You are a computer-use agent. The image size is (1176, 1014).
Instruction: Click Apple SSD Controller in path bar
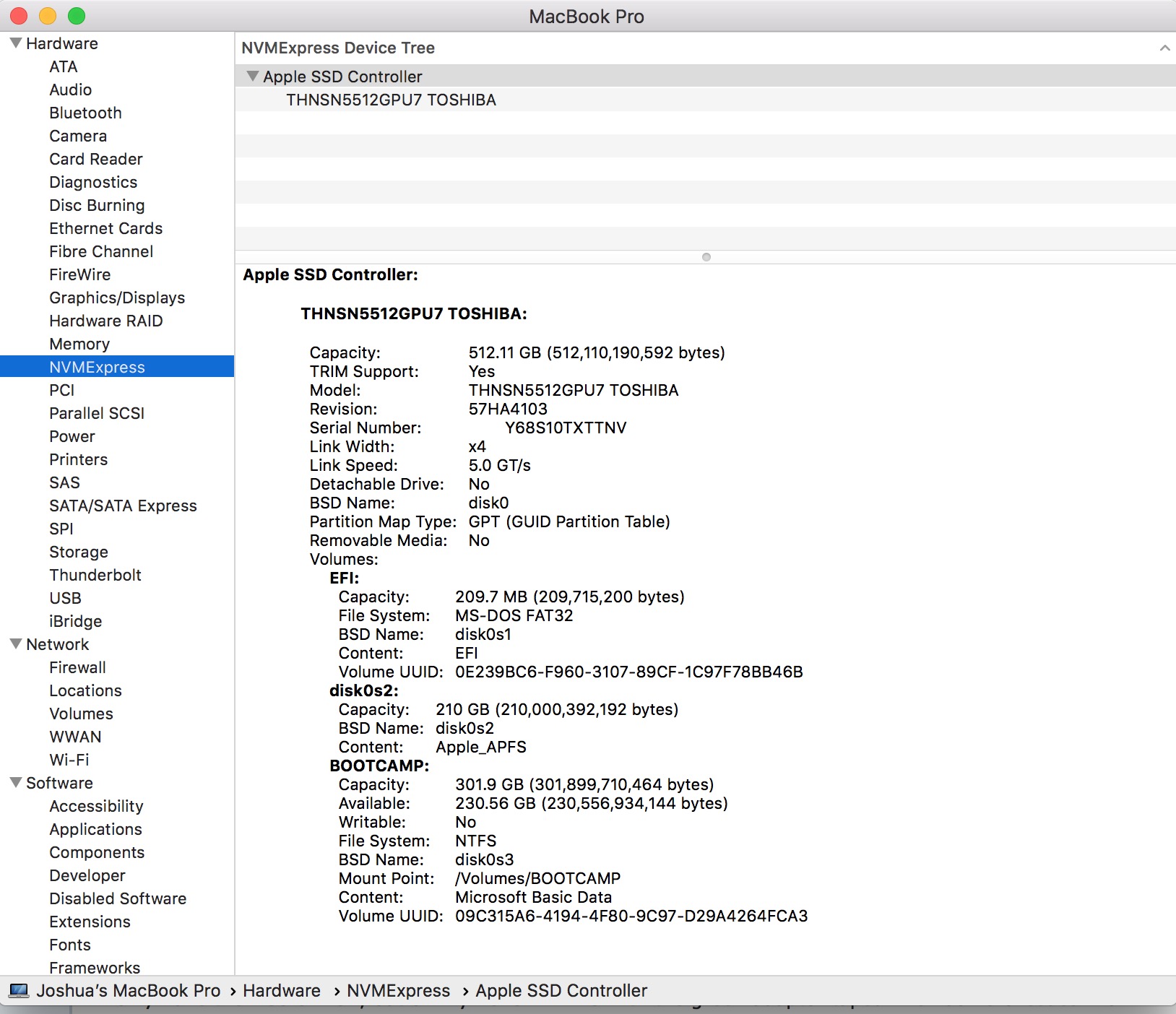point(561,990)
